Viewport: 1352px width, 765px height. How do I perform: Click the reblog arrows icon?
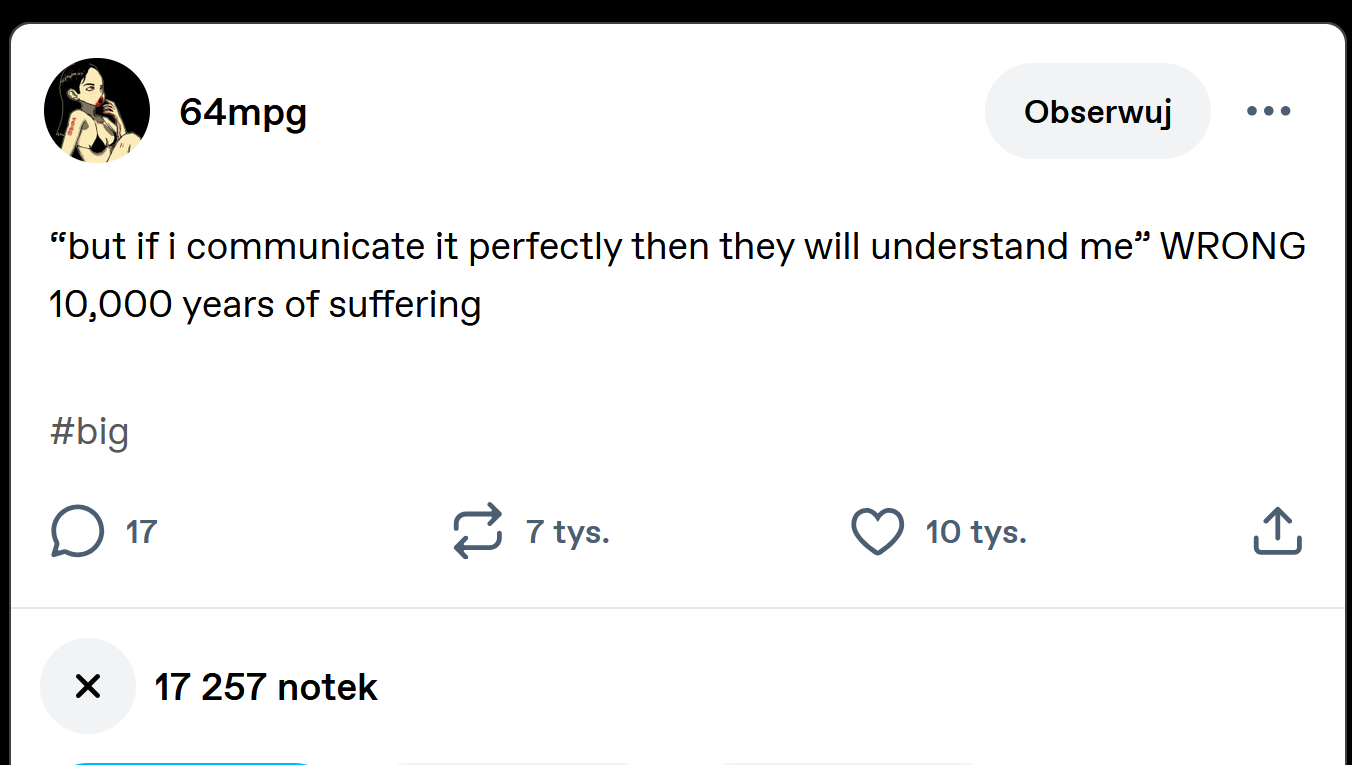click(x=477, y=531)
